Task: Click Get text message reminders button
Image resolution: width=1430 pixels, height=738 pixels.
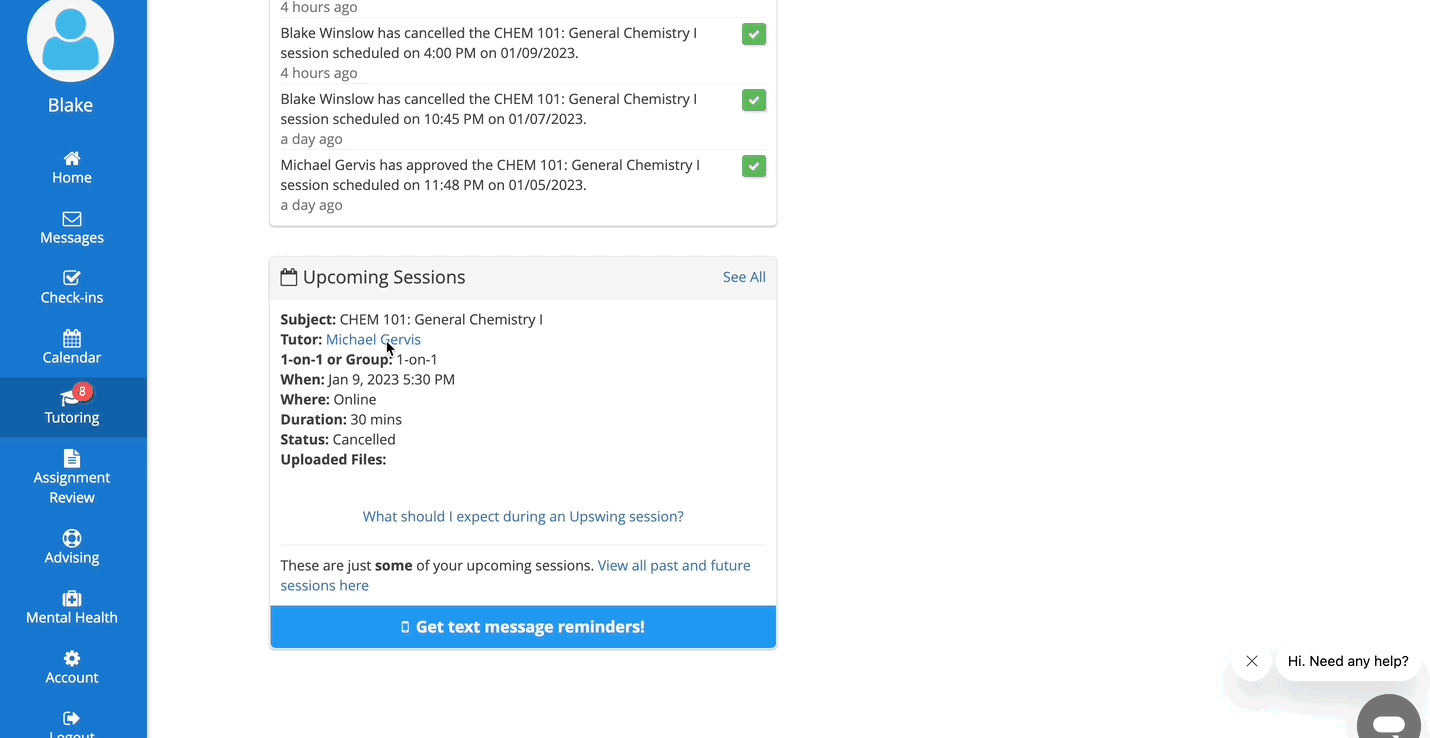Action: (523, 627)
